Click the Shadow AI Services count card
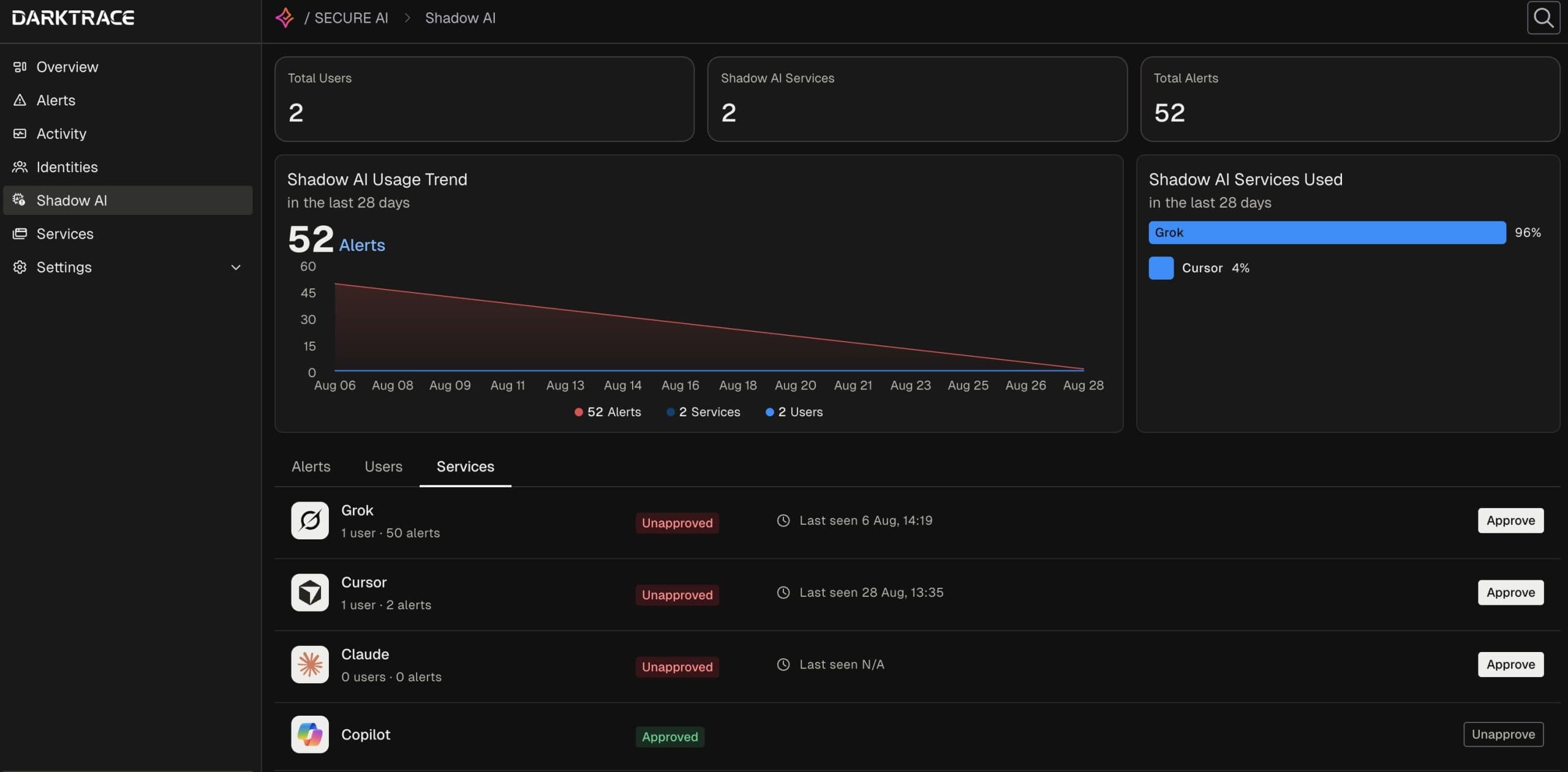Screen dimensions: 1568x772 point(917,99)
